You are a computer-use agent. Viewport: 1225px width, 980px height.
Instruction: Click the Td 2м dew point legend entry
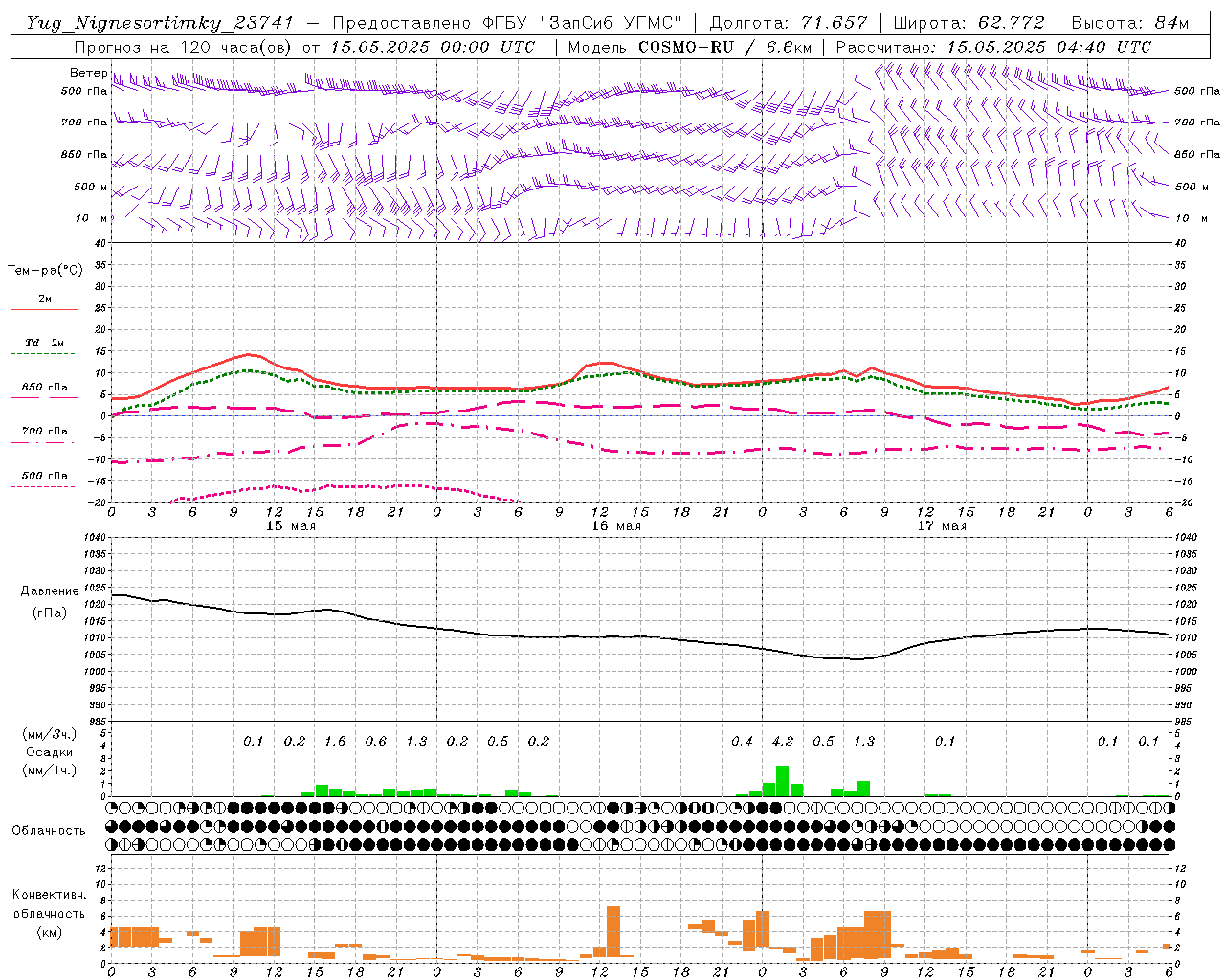[44, 343]
